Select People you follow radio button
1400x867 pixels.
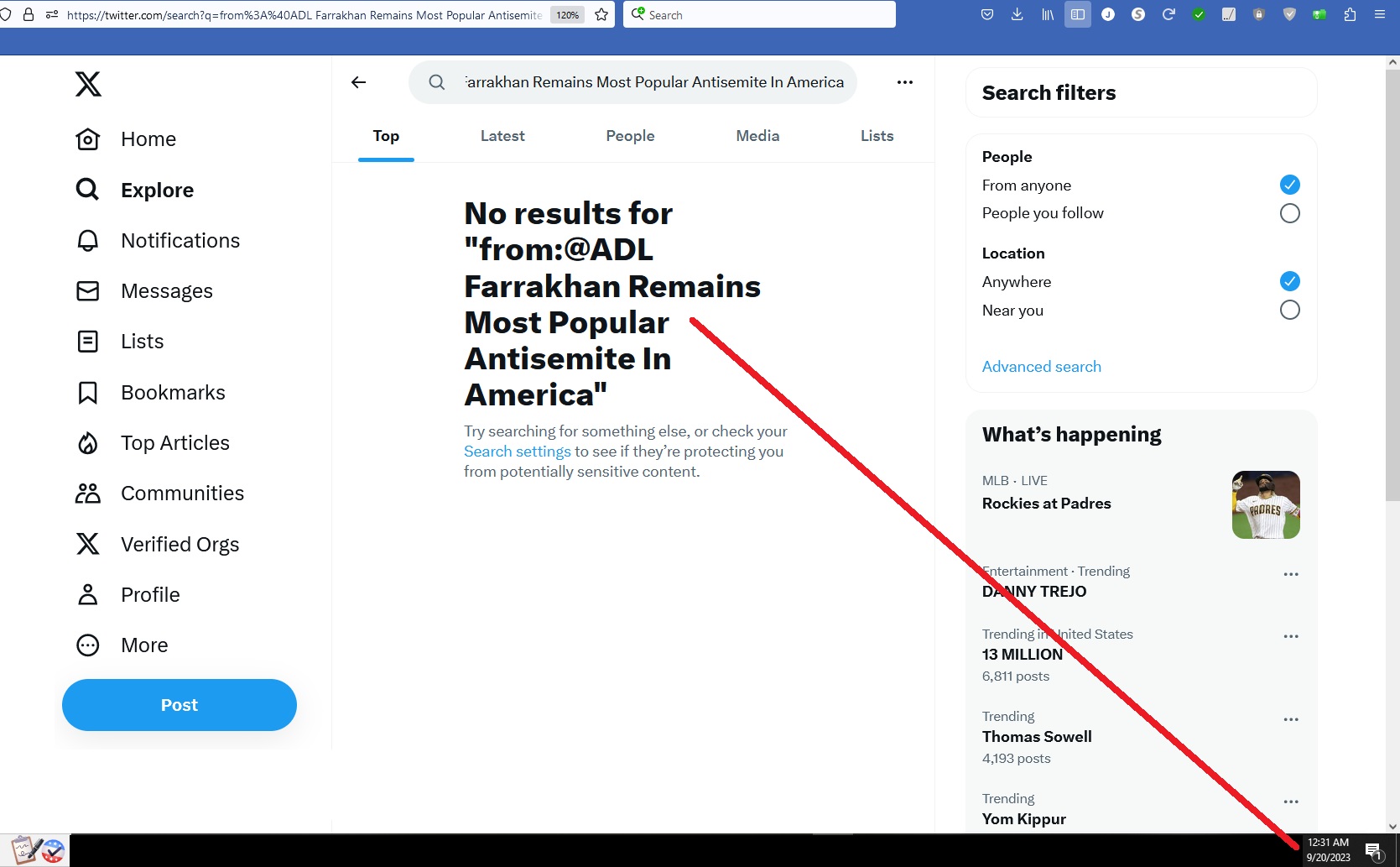[x=1289, y=213]
